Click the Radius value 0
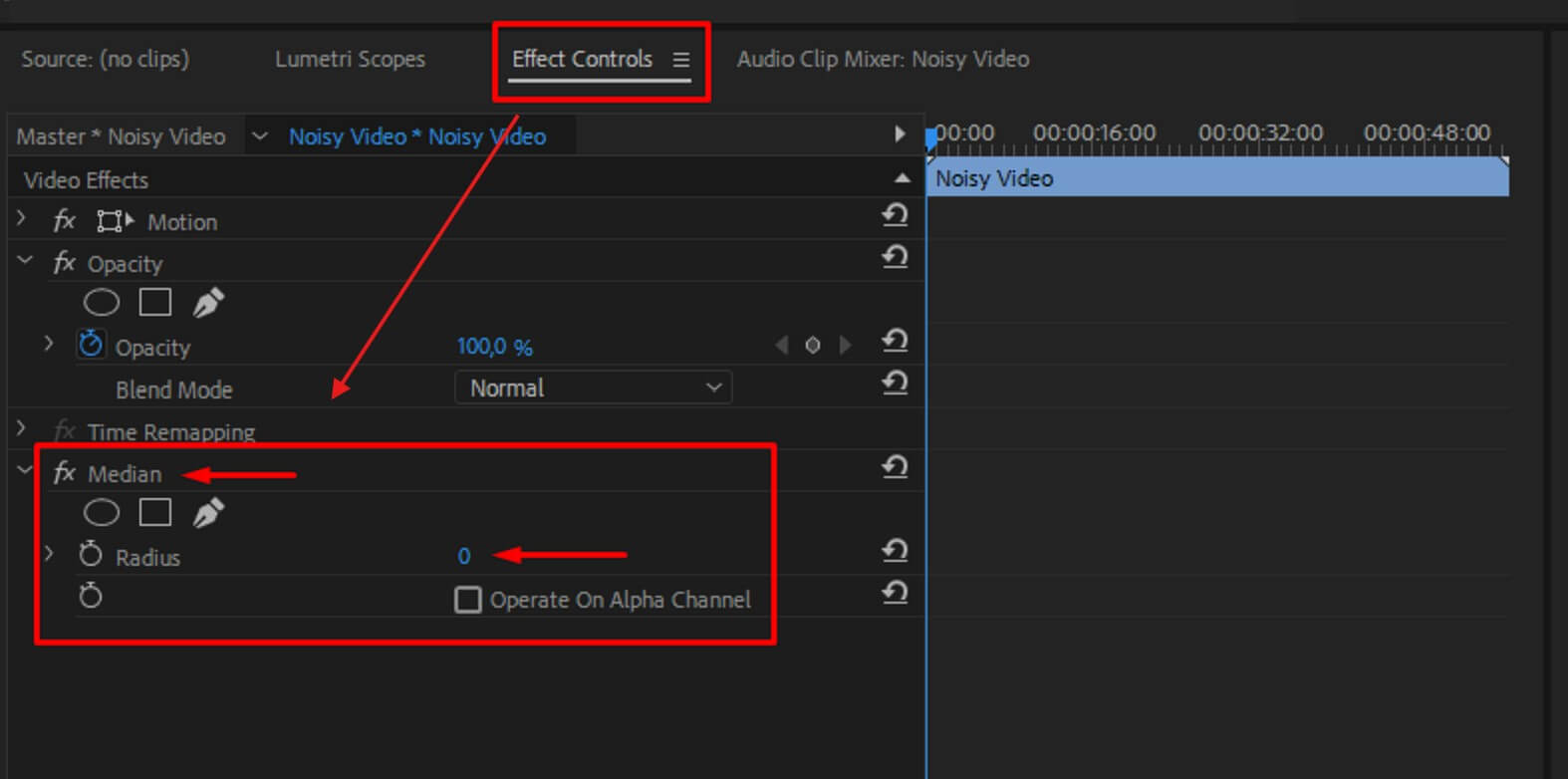 point(464,556)
